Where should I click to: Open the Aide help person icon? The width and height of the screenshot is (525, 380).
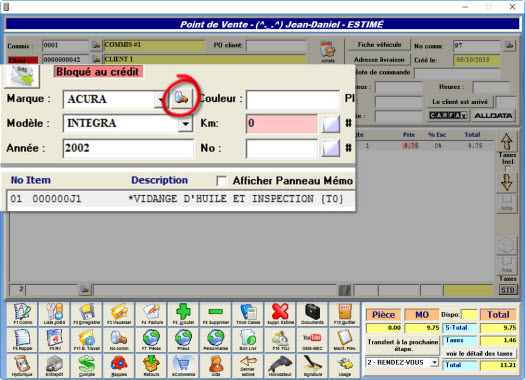click(216, 366)
